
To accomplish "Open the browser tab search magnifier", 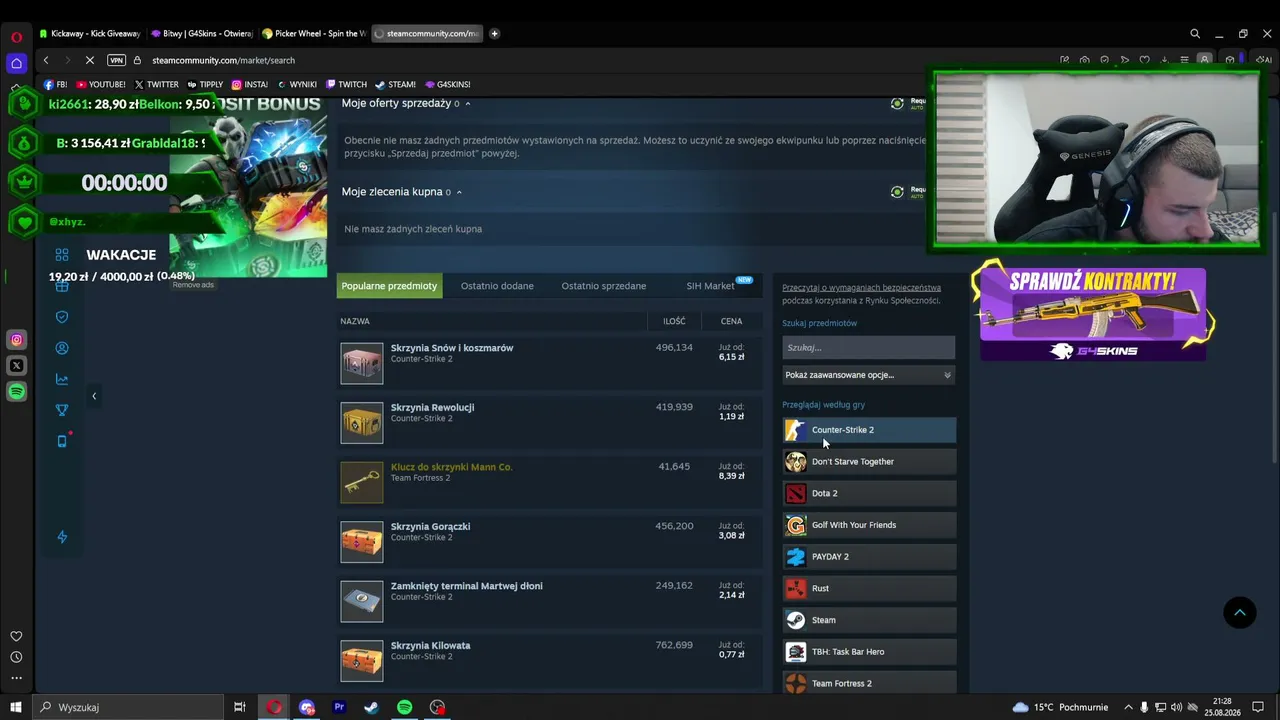I will 1195,33.
